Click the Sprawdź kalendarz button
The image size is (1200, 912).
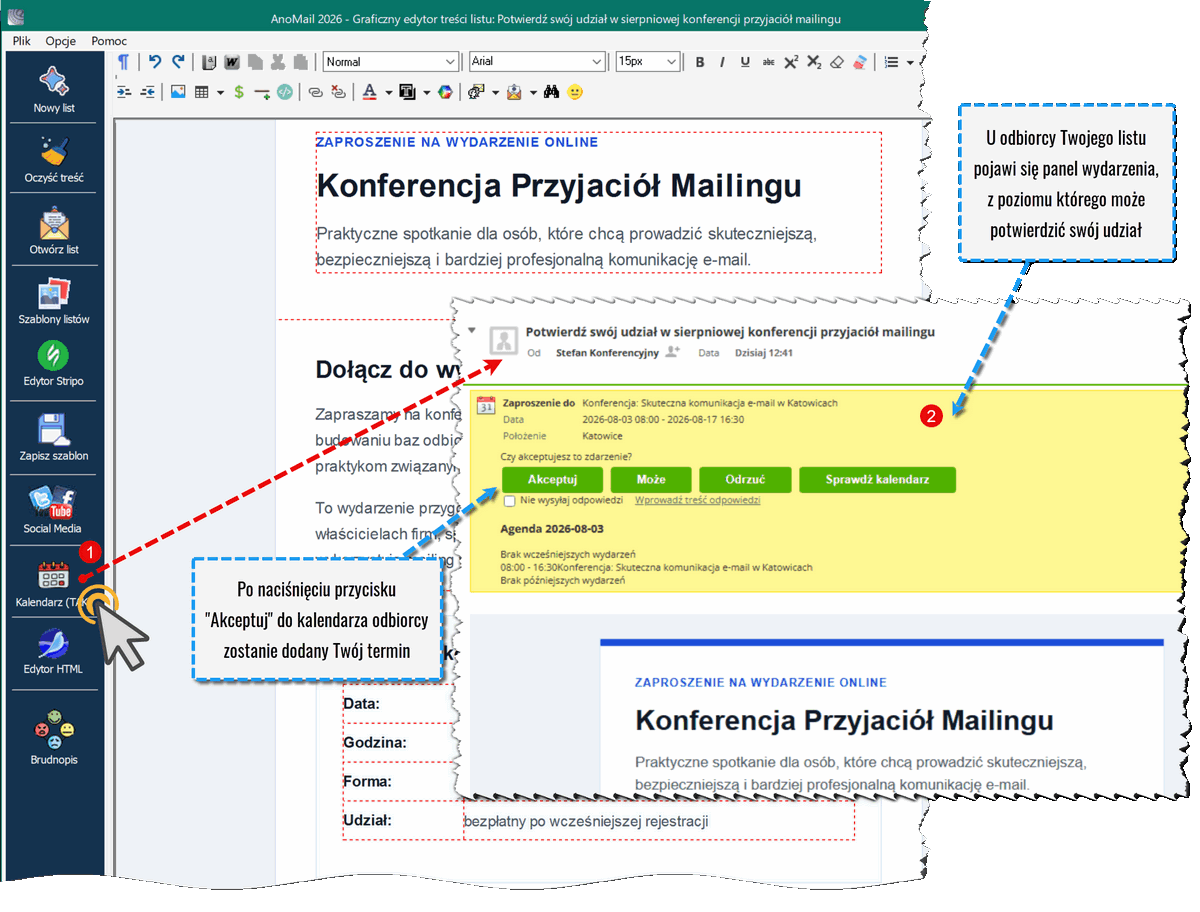(x=877, y=479)
